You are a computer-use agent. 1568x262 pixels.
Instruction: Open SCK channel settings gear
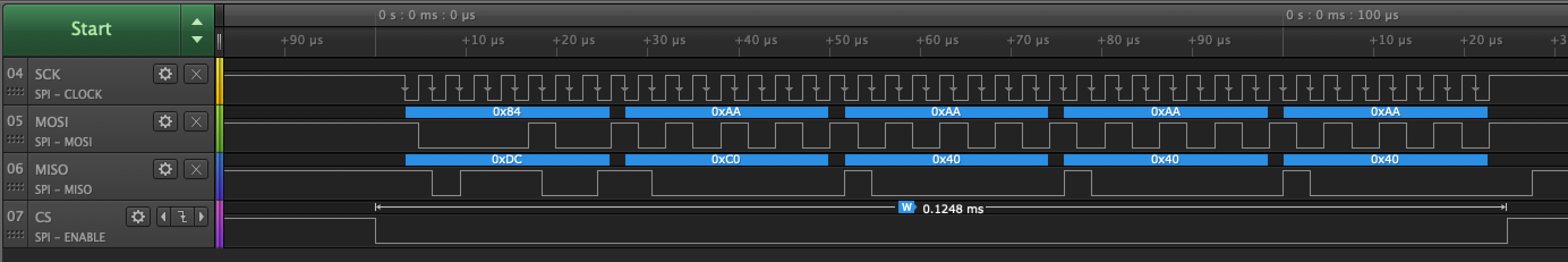165,74
